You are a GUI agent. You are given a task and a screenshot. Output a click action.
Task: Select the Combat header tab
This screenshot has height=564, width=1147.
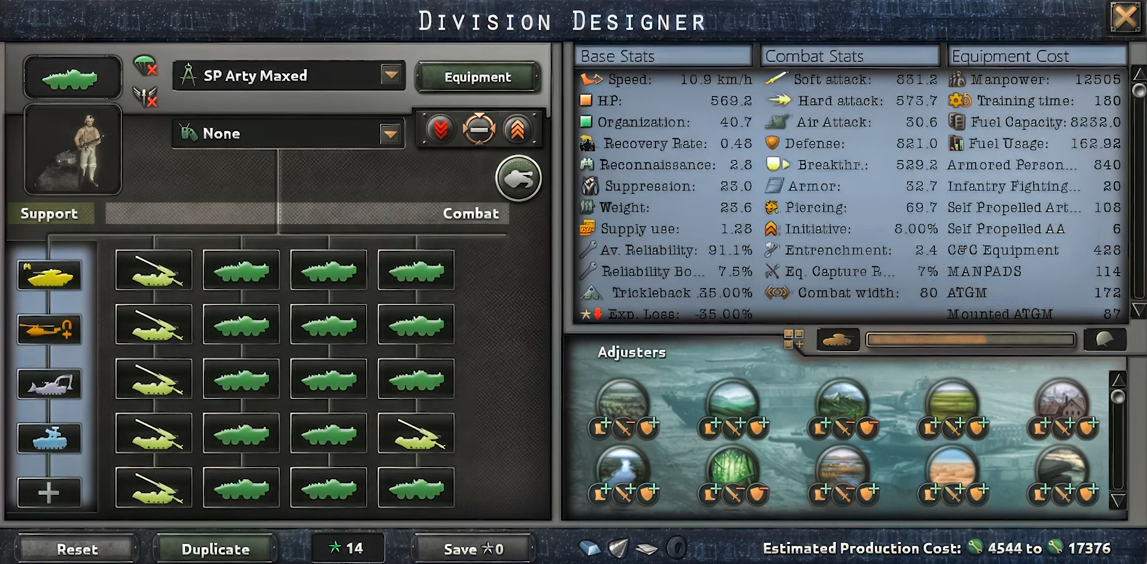pyautogui.click(x=471, y=214)
